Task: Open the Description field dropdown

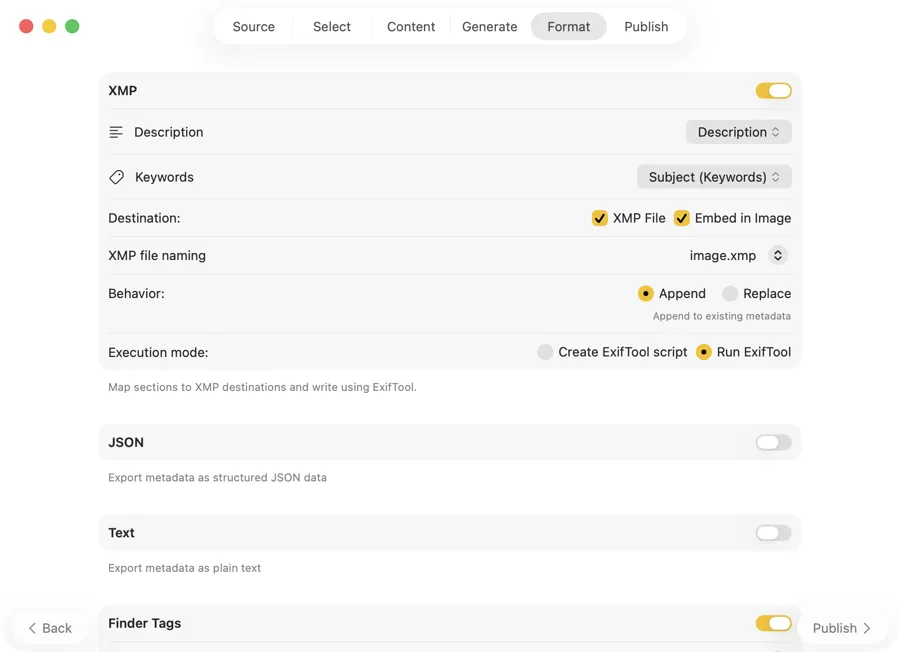Action: [x=738, y=131]
